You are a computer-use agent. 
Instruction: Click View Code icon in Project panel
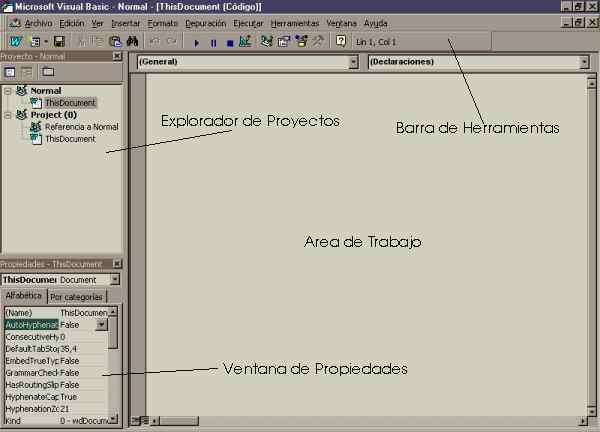click(10, 73)
